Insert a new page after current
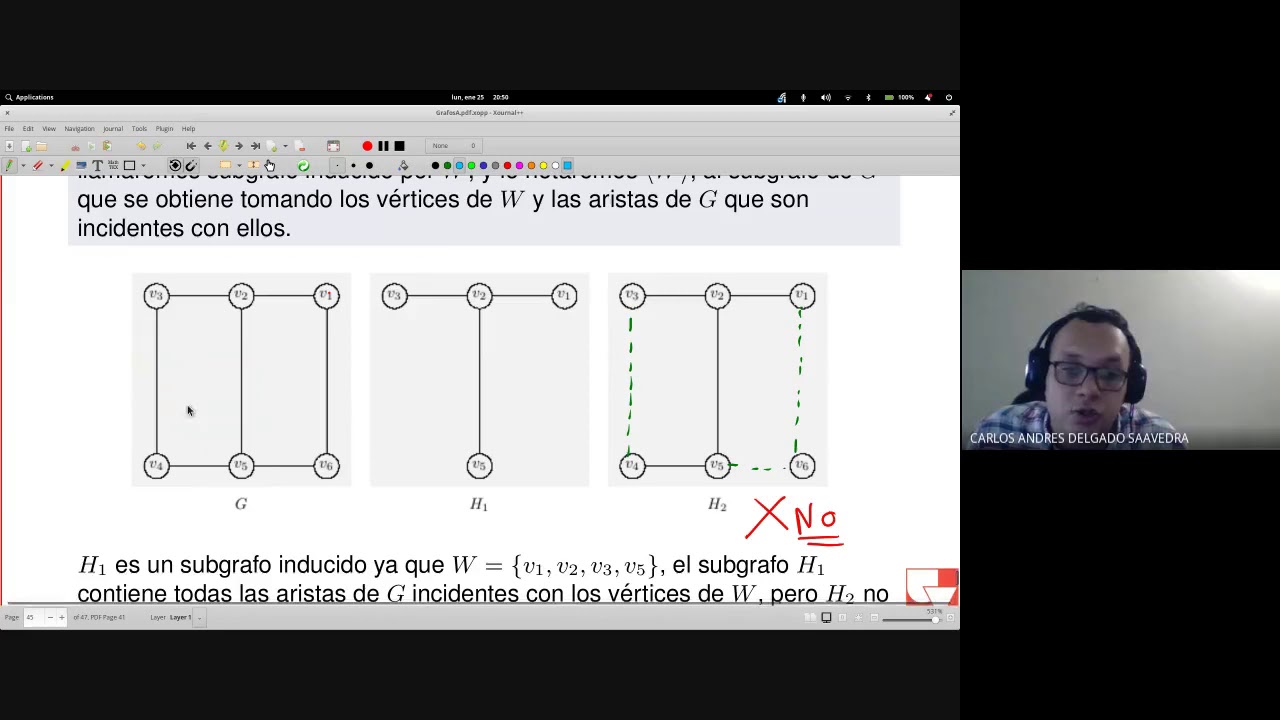The height and width of the screenshot is (720, 1280). [x=272, y=146]
